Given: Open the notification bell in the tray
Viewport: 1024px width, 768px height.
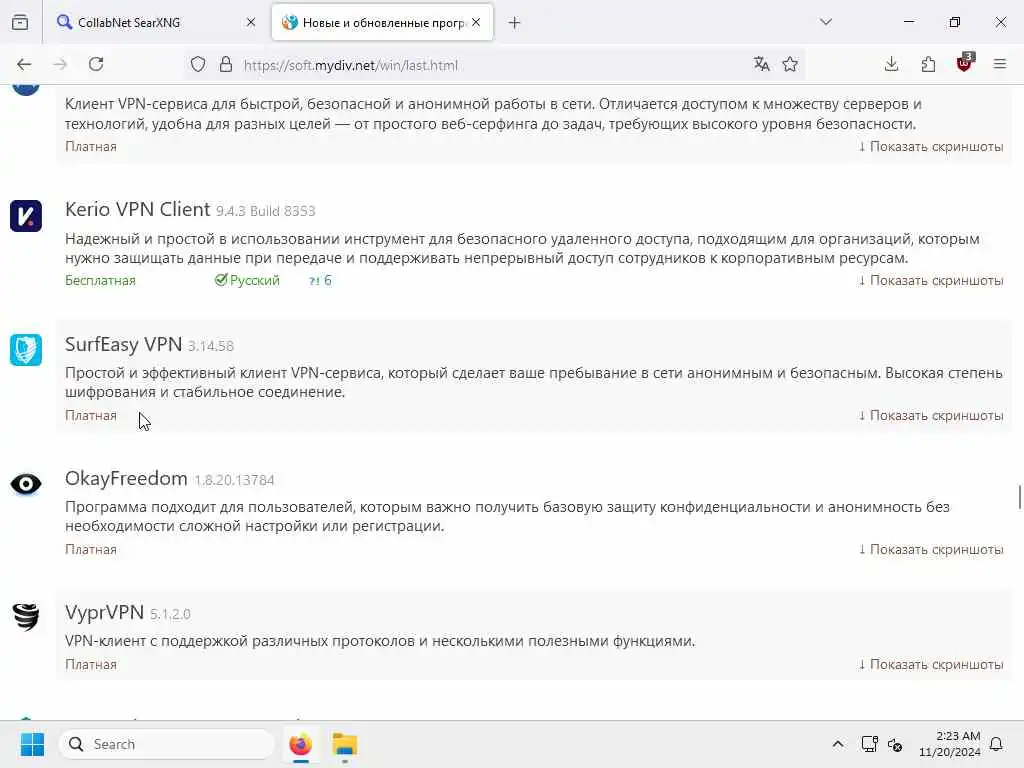Looking at the screenshot, I should (x=997, y=744).
